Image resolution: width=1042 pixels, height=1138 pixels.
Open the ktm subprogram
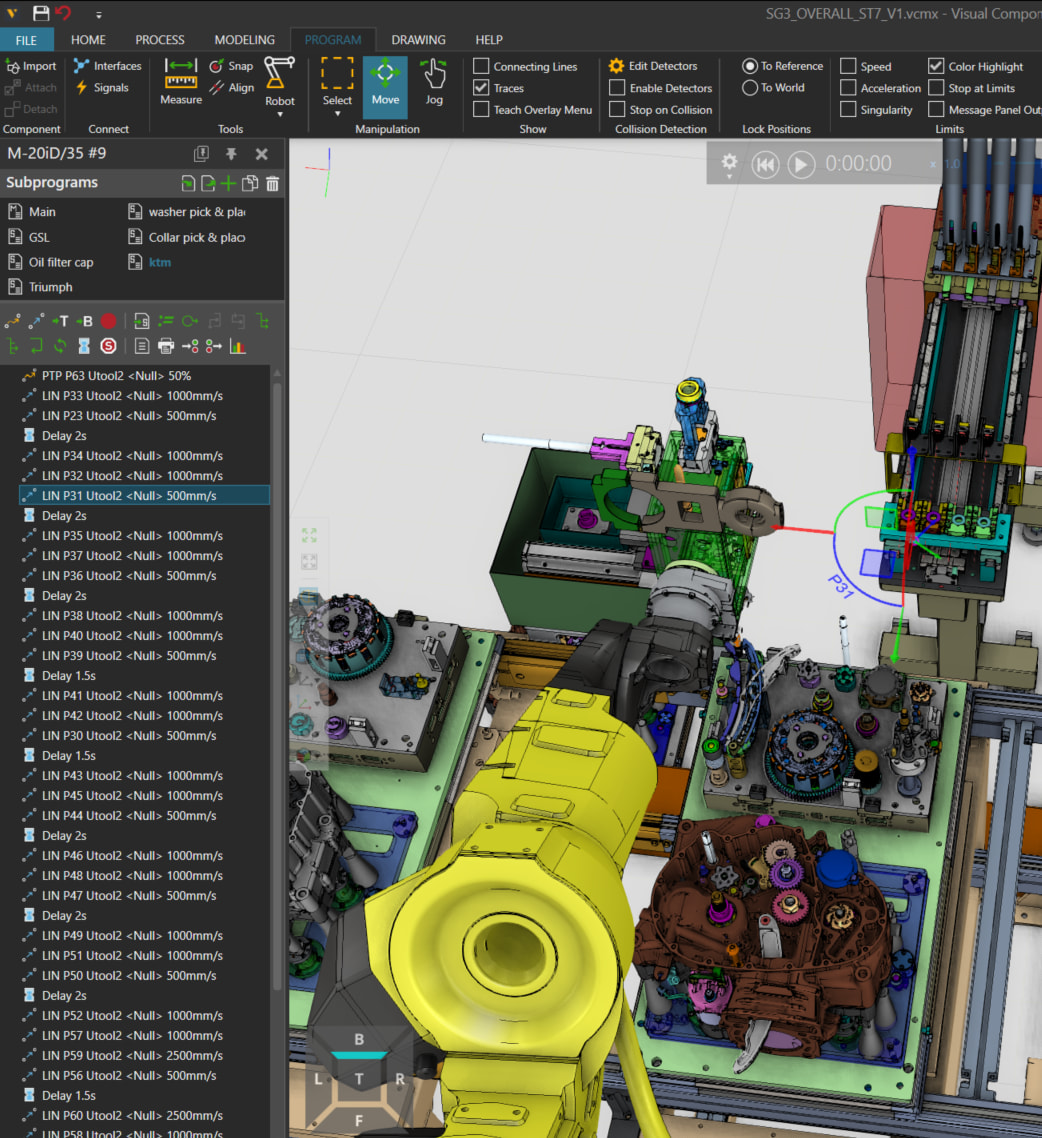159,262
